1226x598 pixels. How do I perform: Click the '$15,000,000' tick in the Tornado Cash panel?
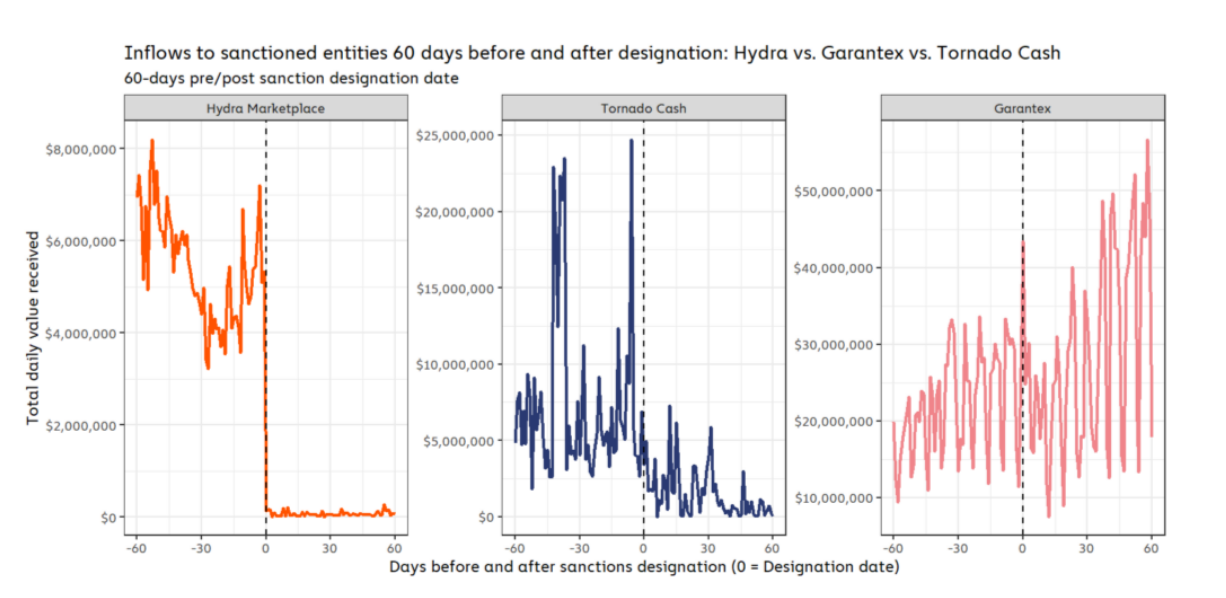[x=456, y=288]
